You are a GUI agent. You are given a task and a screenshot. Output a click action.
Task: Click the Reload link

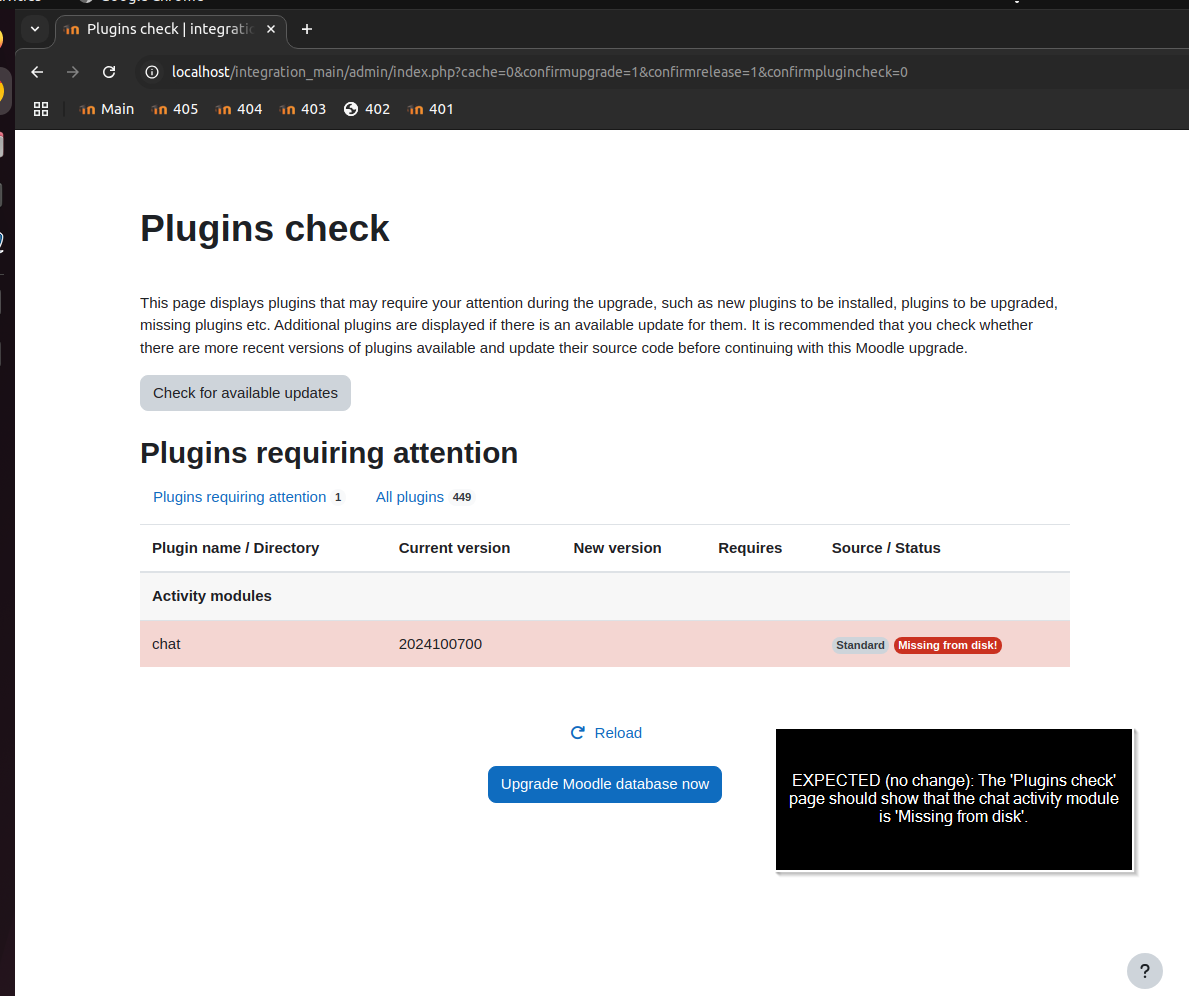coord(606,733)
